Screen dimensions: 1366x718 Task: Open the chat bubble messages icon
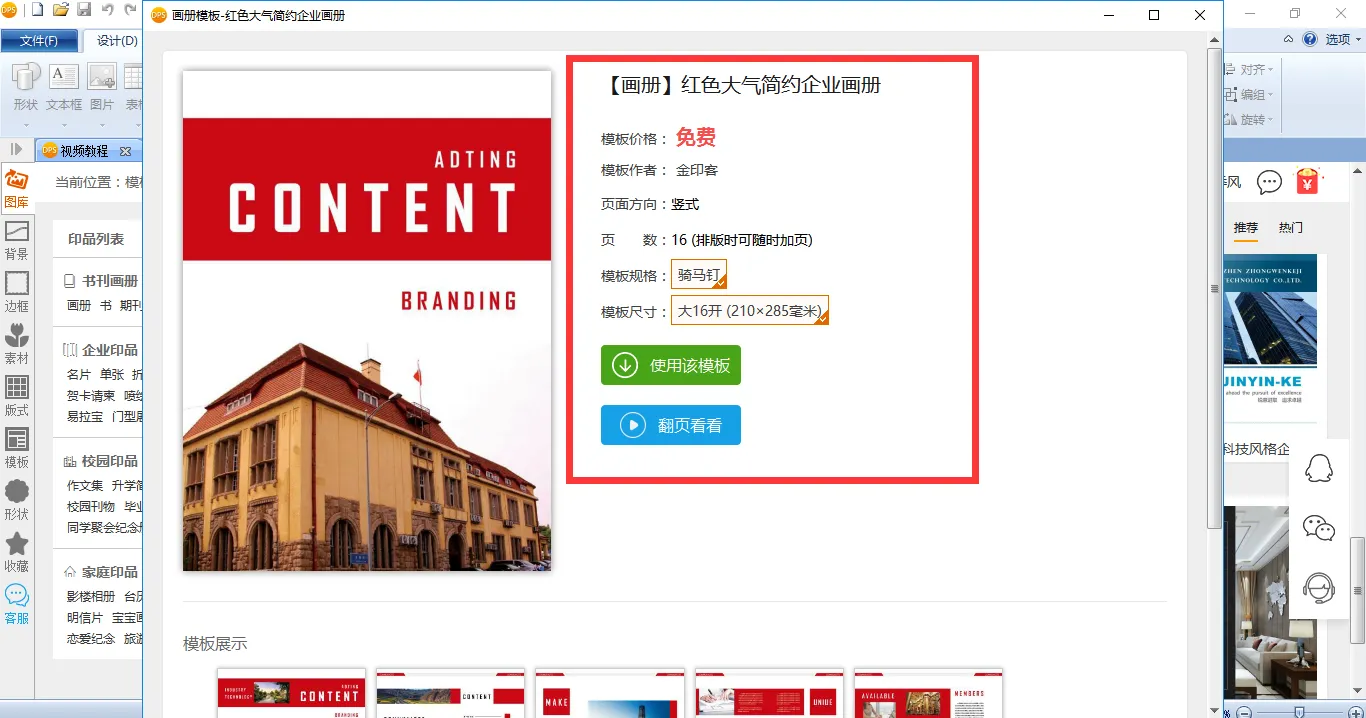tap(1269, 182)
